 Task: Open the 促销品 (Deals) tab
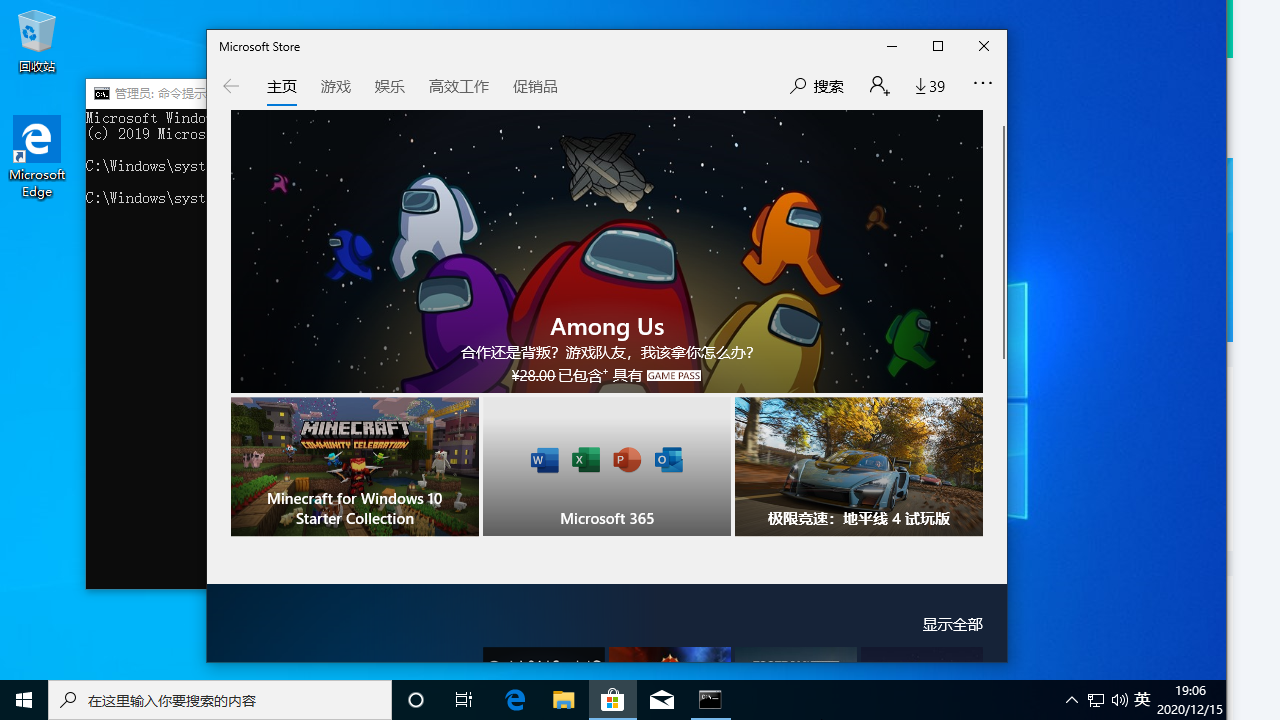(x=535, y=86)
